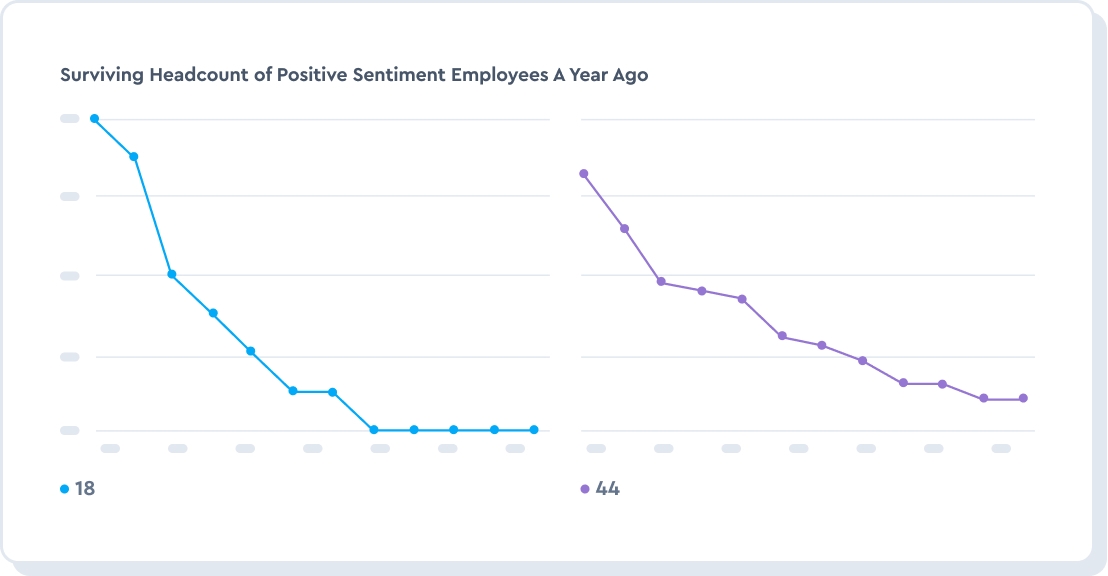This screenshot has height=576, width=1108.
Task: Click the third data point on the purple line
Action: point(661,282)
